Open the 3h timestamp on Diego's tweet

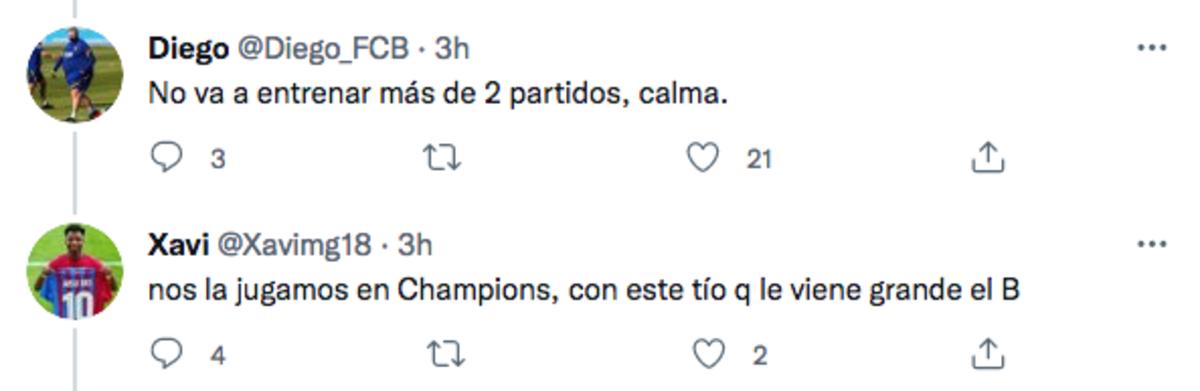[x=451, y=48]
